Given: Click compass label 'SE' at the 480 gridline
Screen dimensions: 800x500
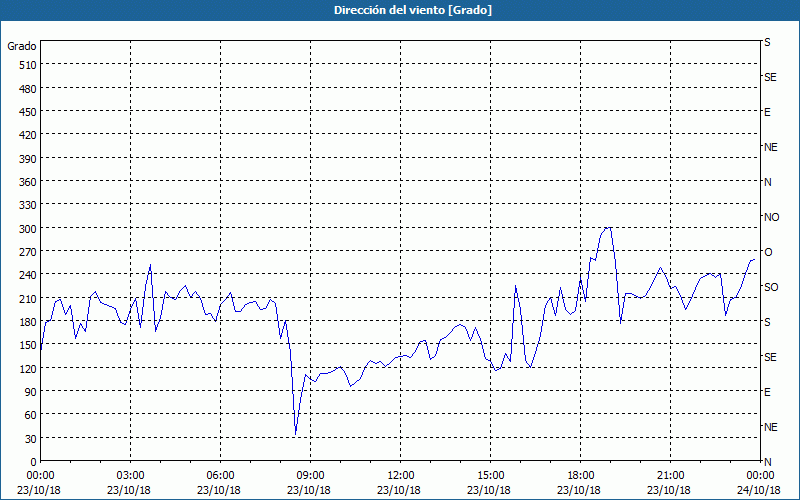Looking at the screenshot, I should (x=770, y=77).
